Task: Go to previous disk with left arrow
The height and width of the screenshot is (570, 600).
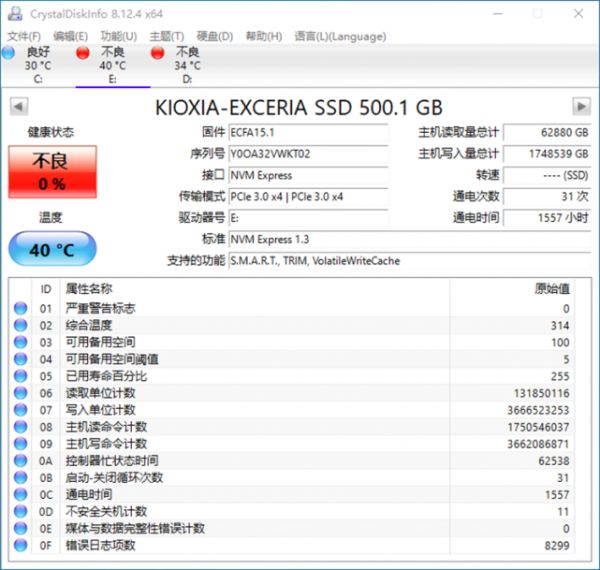Action: 19,106
